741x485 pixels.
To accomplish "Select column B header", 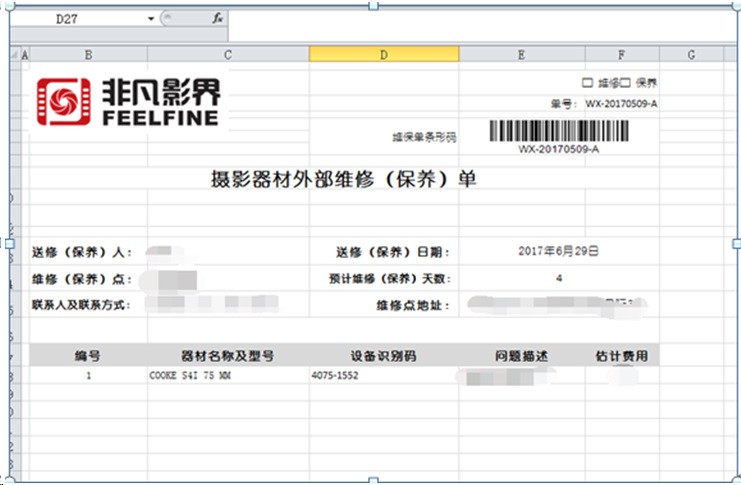I will 89,54.
